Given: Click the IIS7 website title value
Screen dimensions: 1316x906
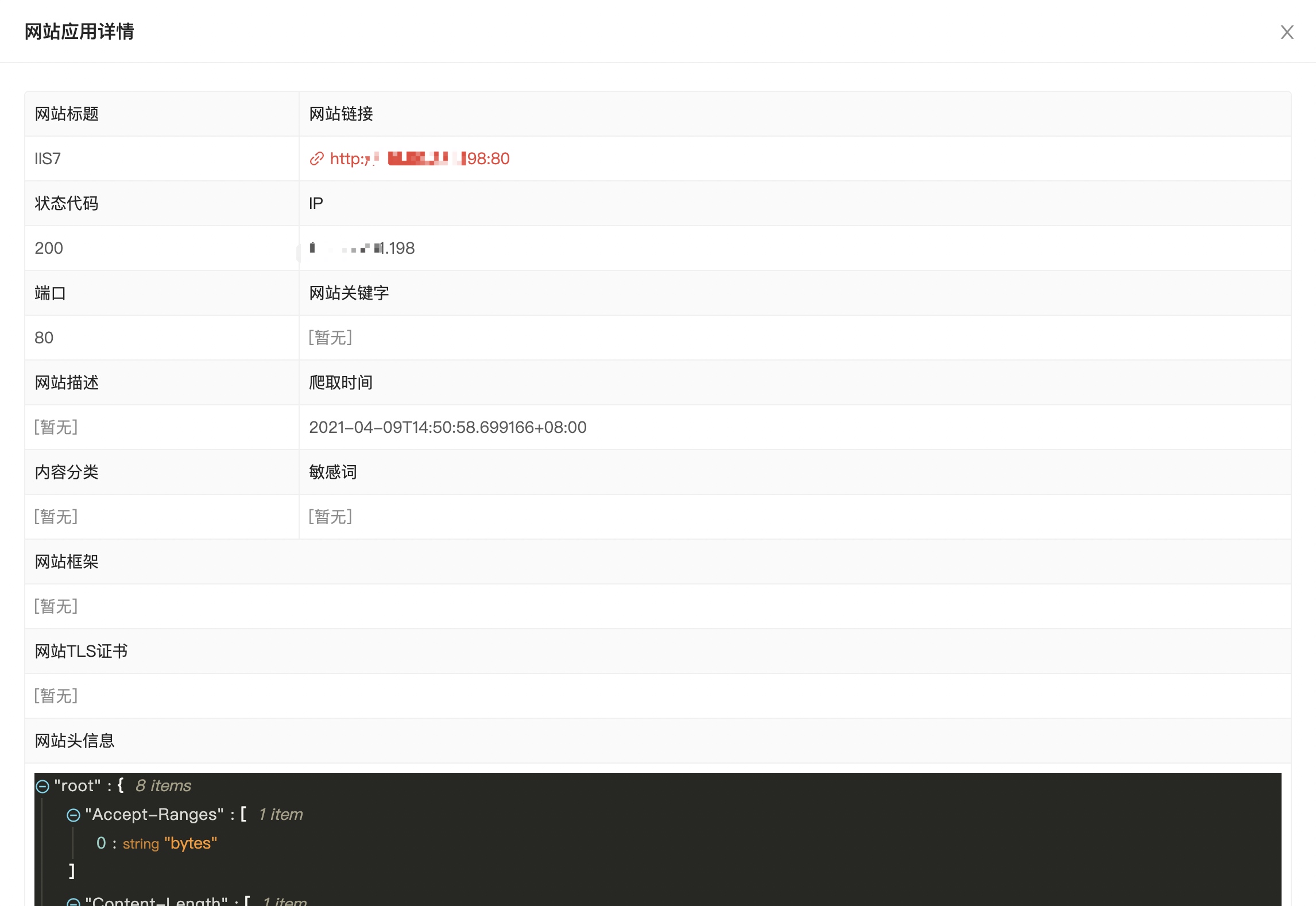Looking at the screenshot, I should (x=48, y=159).
